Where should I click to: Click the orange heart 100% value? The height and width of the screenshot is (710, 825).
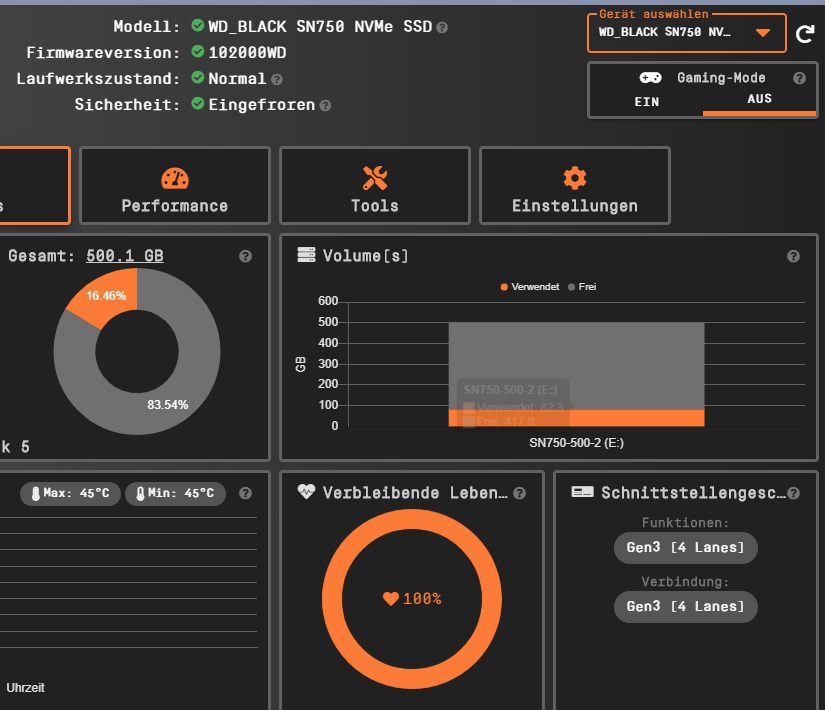coord(412,599)
